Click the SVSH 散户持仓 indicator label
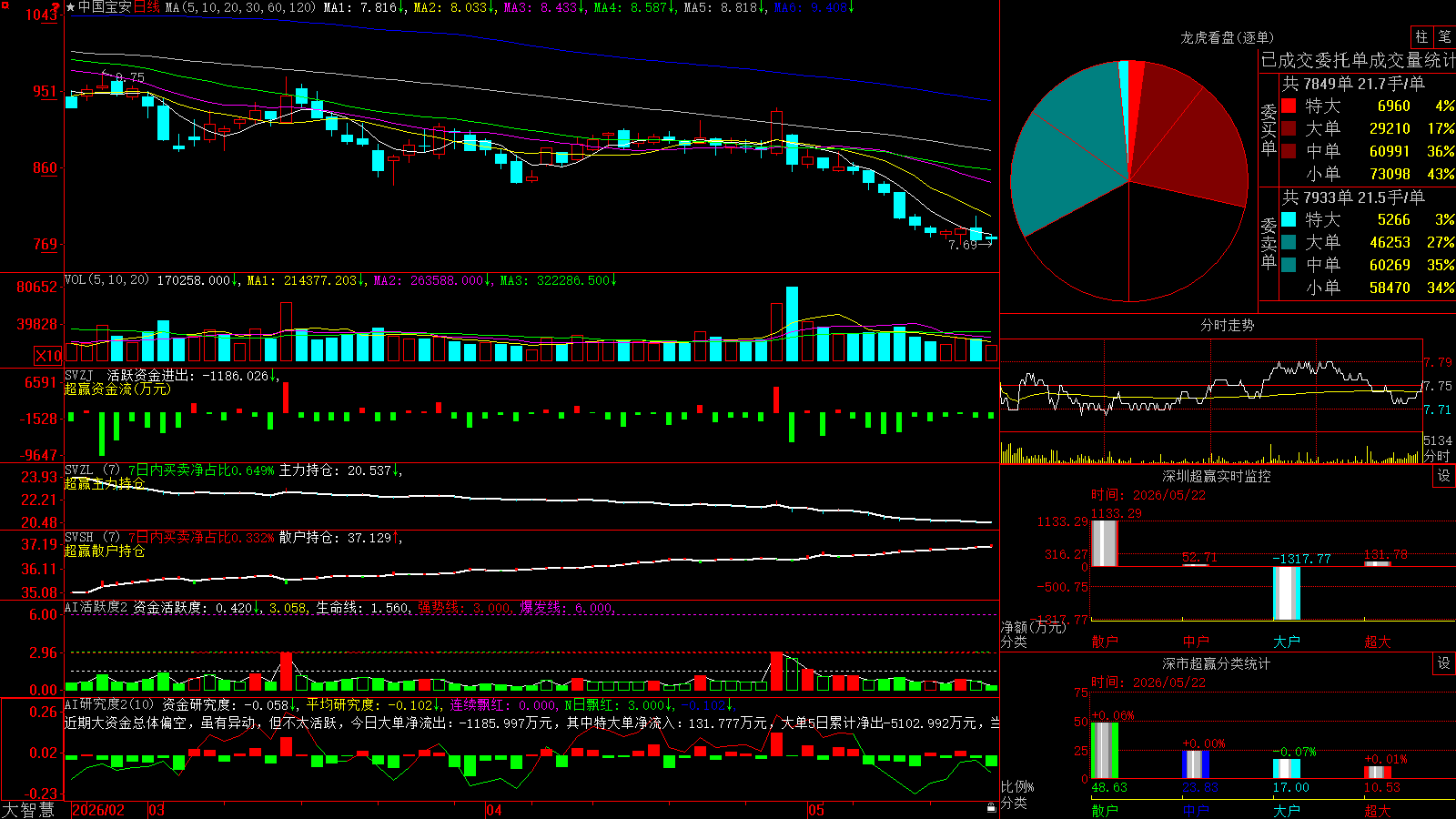Image resolution: width=1456 pixels, height=819 pixels. [92, 538]
